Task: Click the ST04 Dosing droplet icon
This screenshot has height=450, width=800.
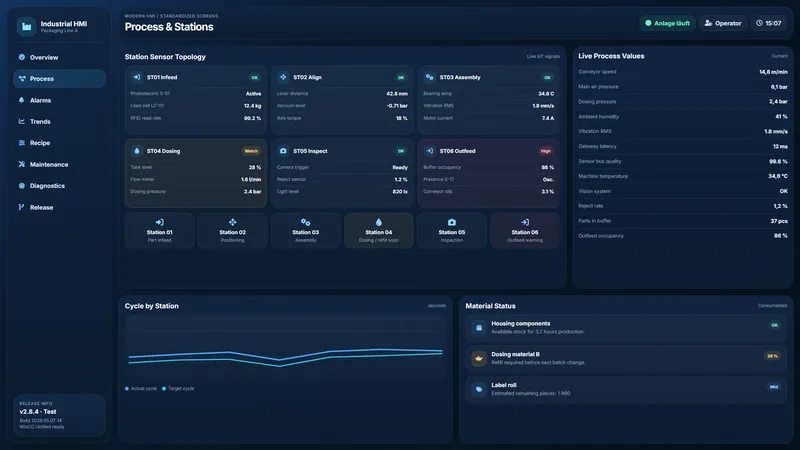Action: pyautogui.click(x=137, y=151)
